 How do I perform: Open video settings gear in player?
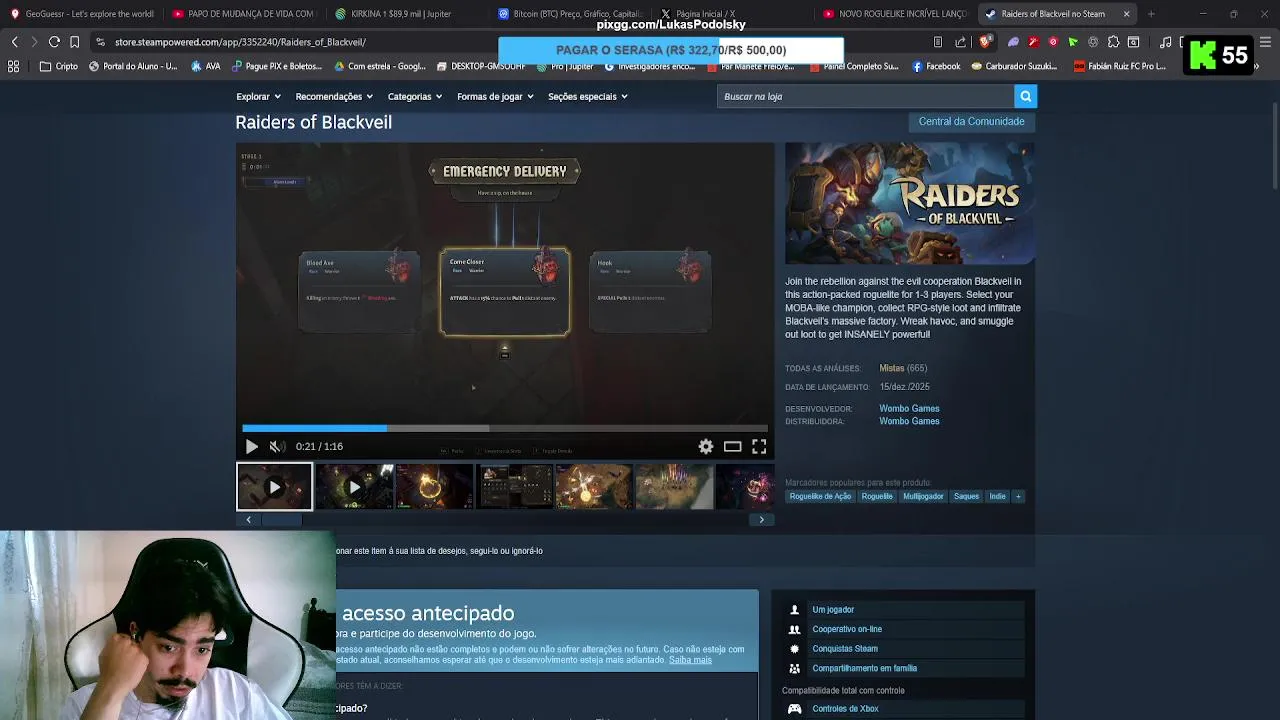click(706, 447)
